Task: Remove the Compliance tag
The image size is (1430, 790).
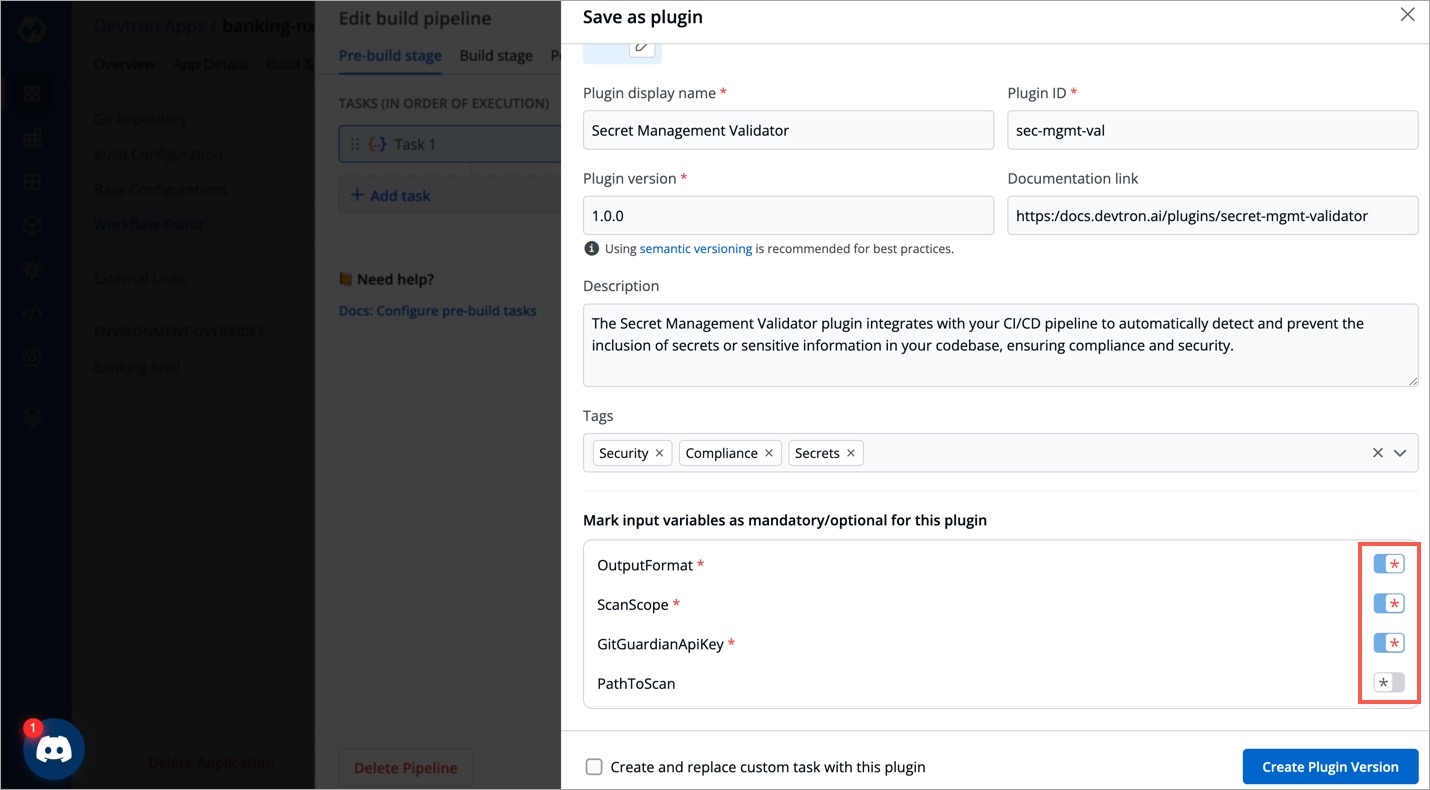Action: pyautogui.click(x=769, y=453)
